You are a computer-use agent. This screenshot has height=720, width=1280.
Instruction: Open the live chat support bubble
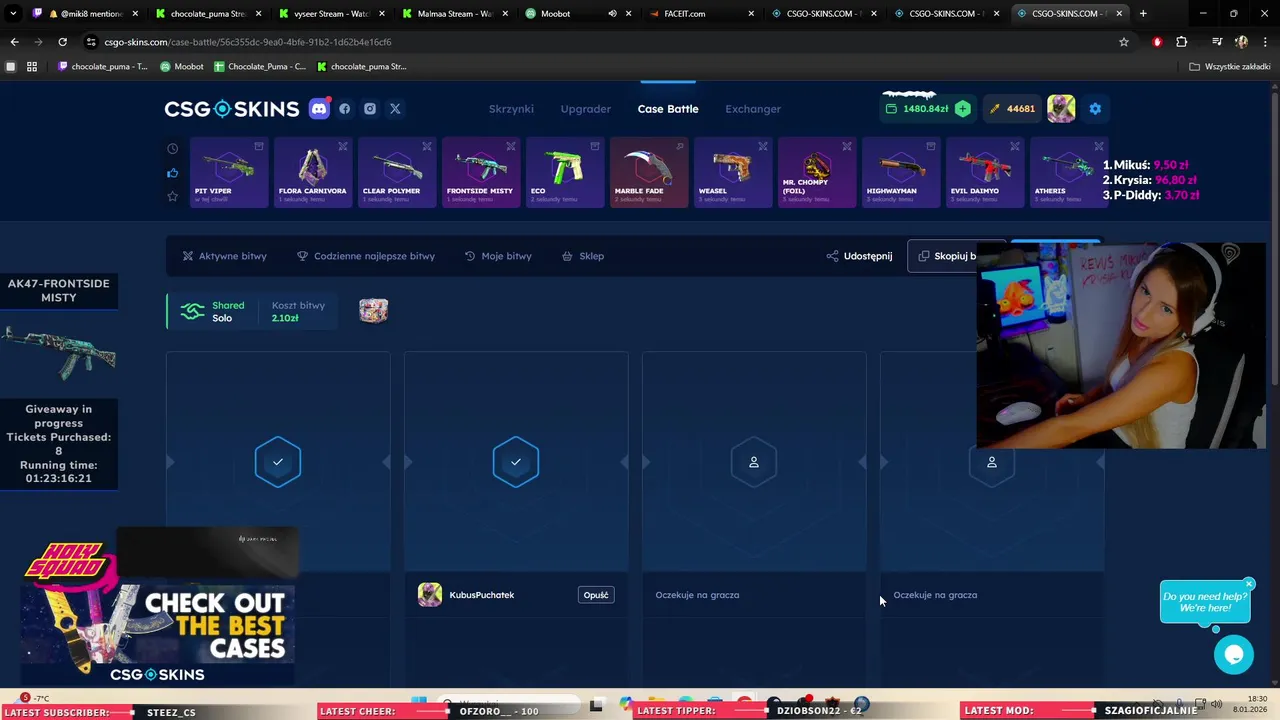[x=1234, y=655]
